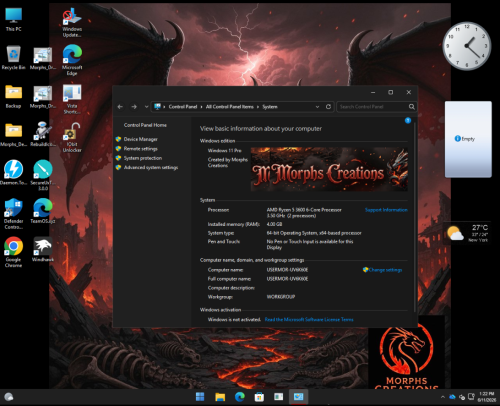Open the Windows Start button
The height and width of the screenshot is (406, 500).
coord(200,397)
